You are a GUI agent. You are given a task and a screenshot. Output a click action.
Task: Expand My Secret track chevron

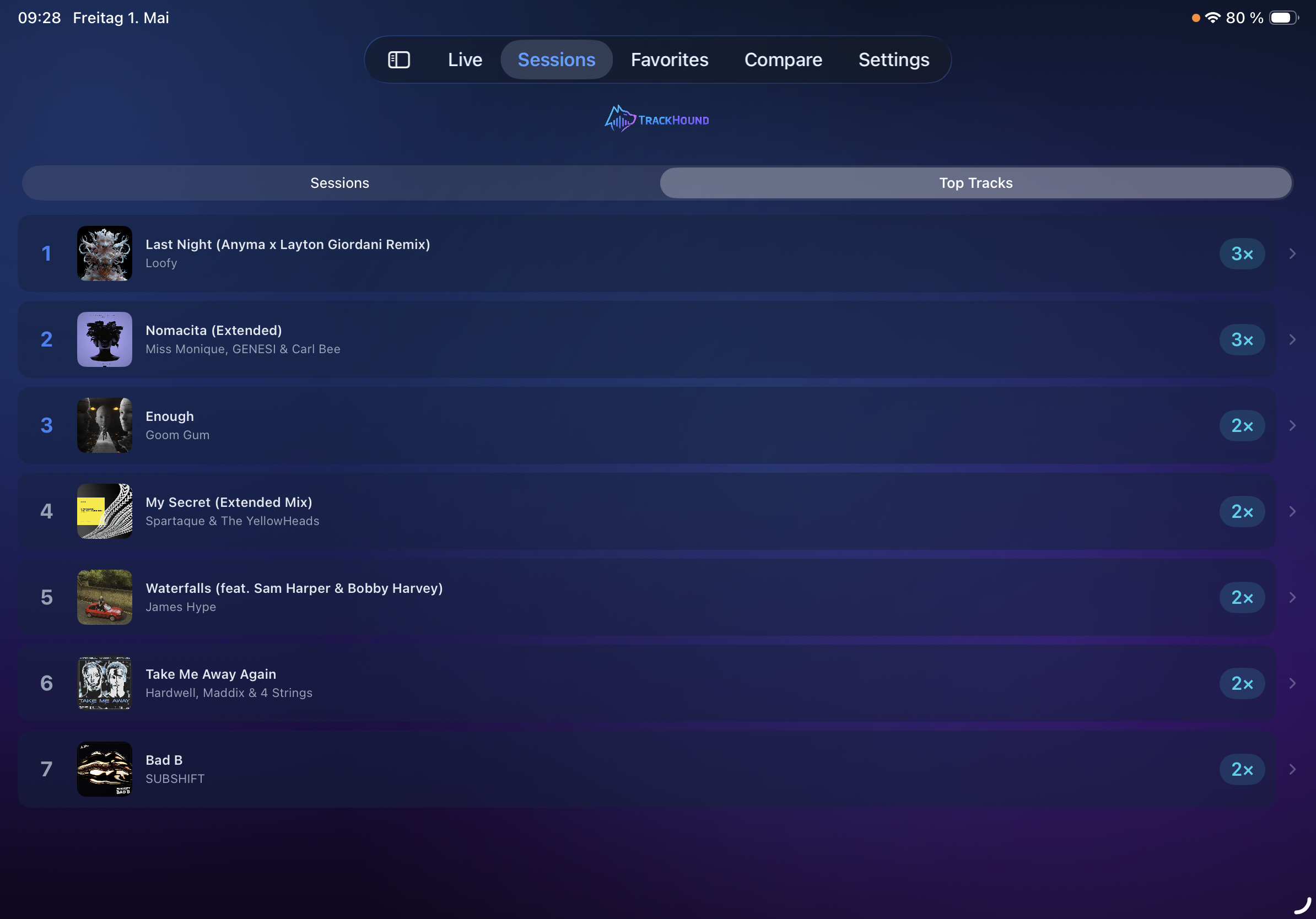click(1292, 511)
